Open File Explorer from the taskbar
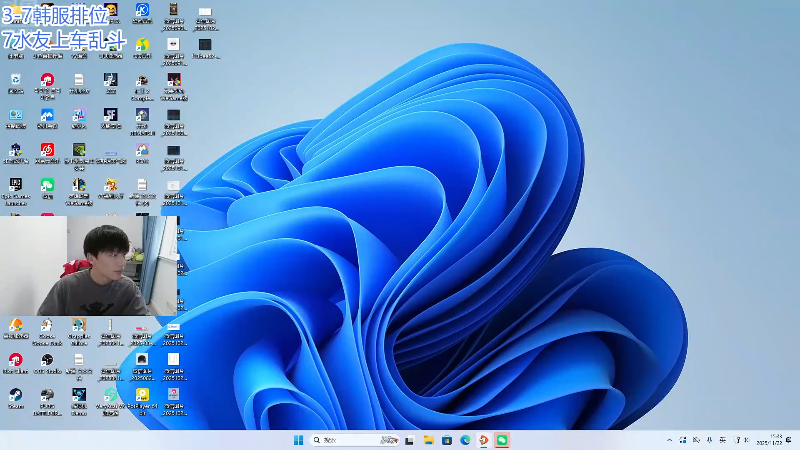800x450 pixels. click(428, 440)
